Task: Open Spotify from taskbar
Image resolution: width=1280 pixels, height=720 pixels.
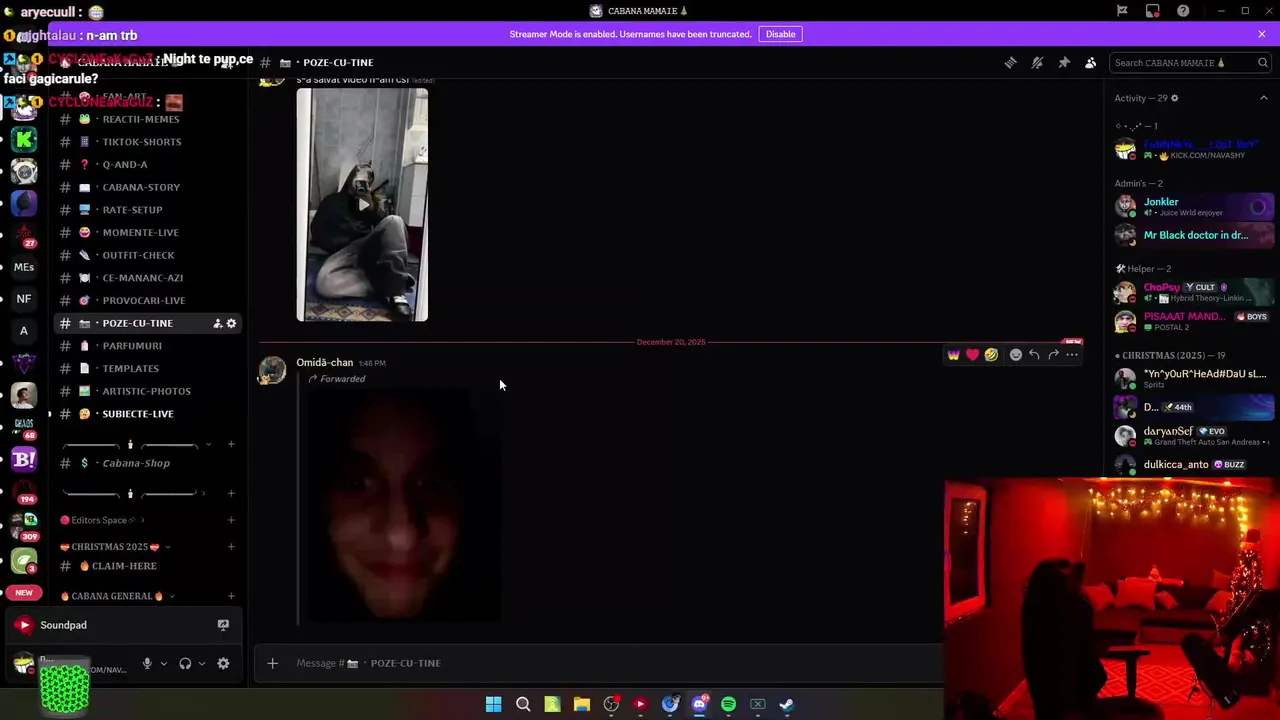Action: [728, 704]
